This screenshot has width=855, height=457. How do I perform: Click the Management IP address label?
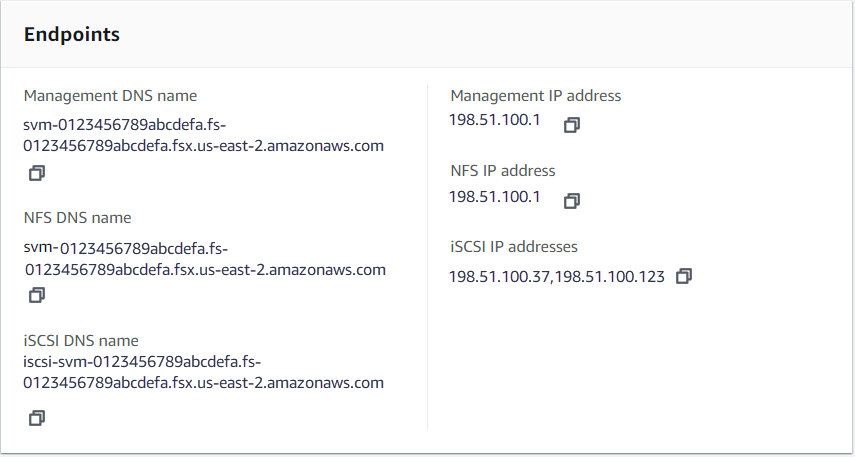[x=535, y=96]
